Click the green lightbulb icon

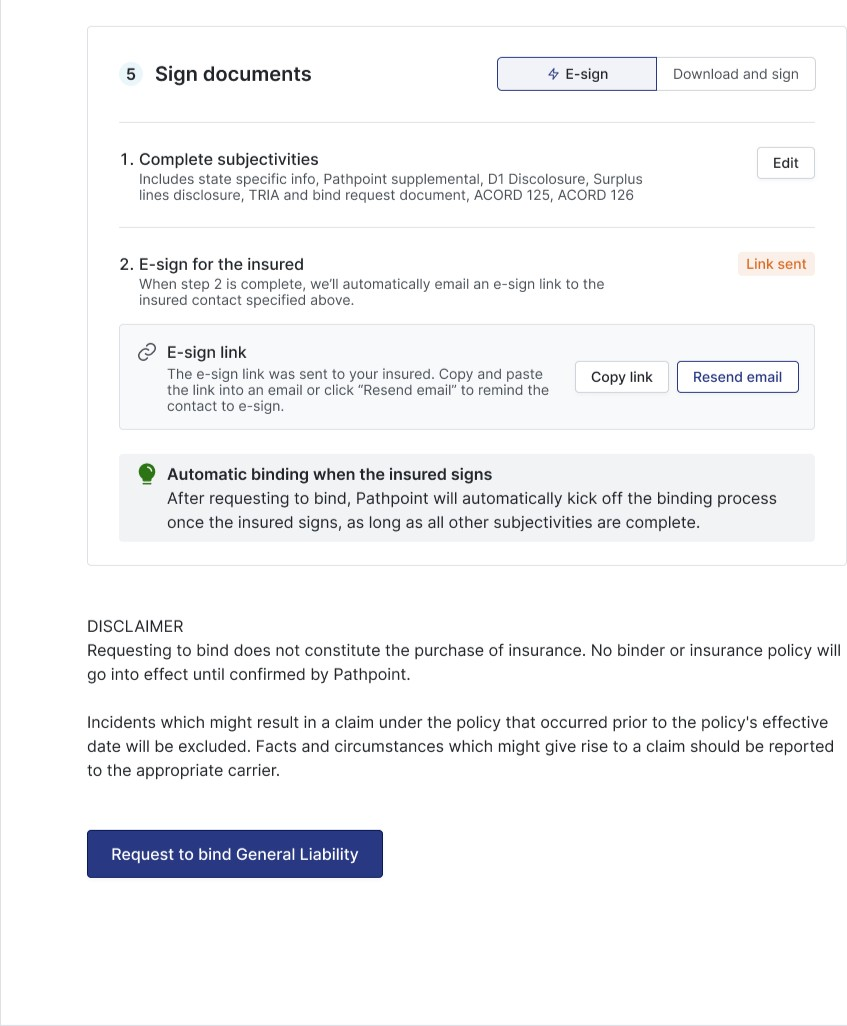pos(147,474)
